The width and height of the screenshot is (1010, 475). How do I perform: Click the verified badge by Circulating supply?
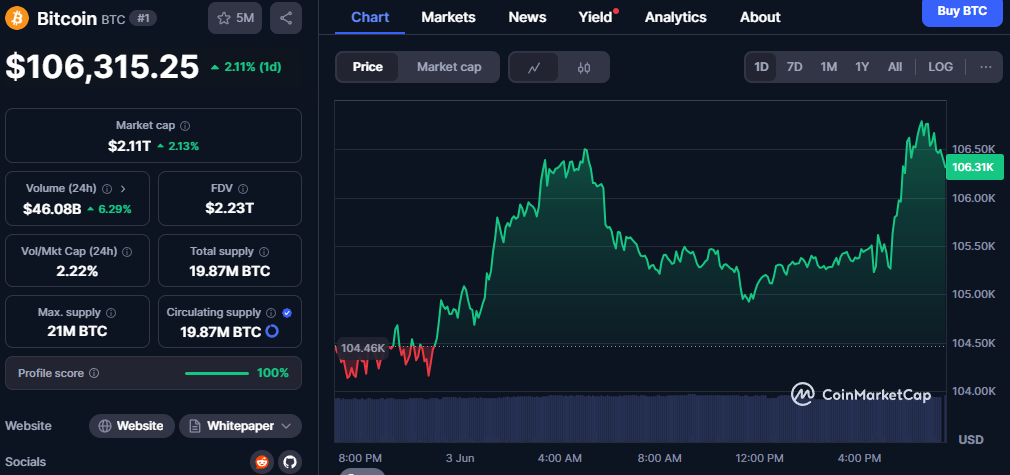[x=287, y=313]
